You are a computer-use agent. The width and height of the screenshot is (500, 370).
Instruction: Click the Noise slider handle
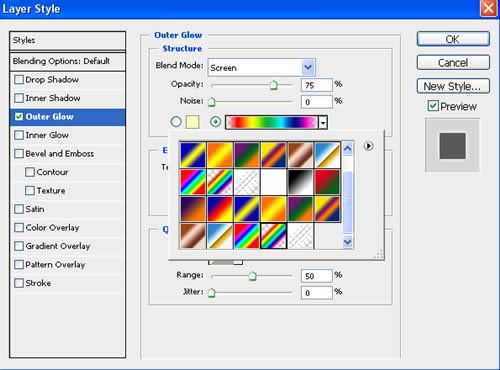click(x=211, y=102)
